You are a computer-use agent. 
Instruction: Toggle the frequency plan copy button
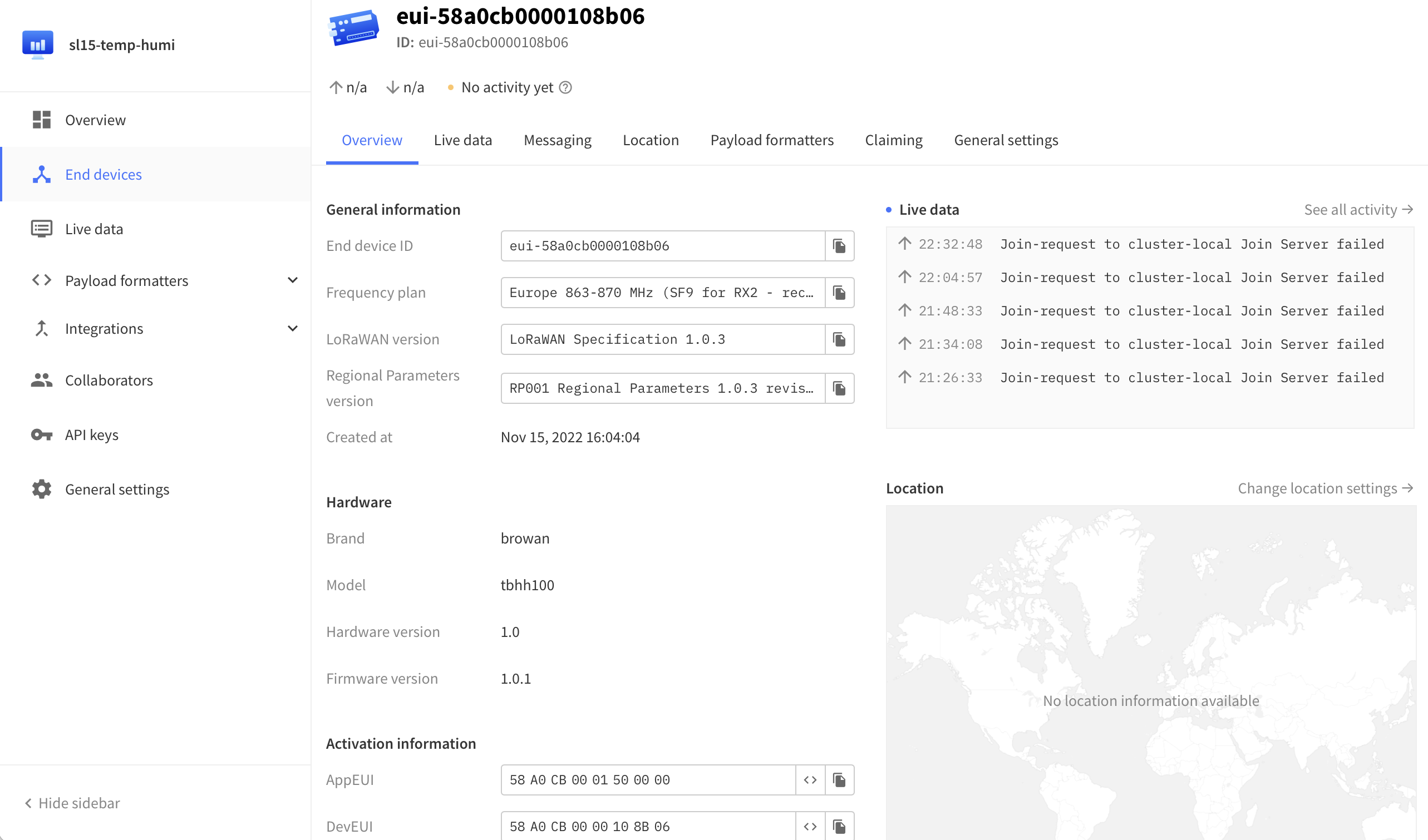pyautogui.click(x=840, y=292)
